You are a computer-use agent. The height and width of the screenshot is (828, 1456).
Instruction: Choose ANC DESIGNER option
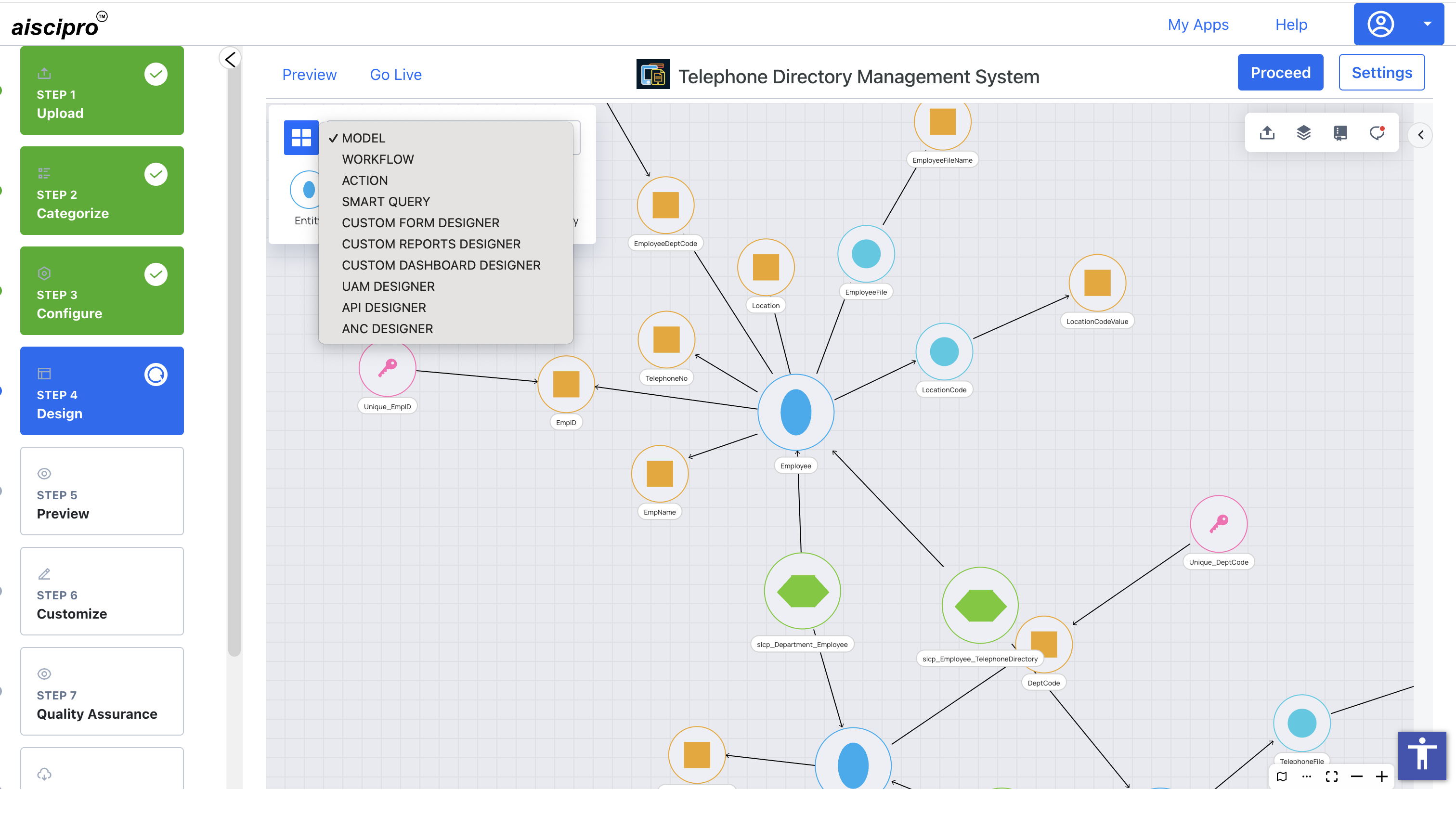click(x=445, y=329)
